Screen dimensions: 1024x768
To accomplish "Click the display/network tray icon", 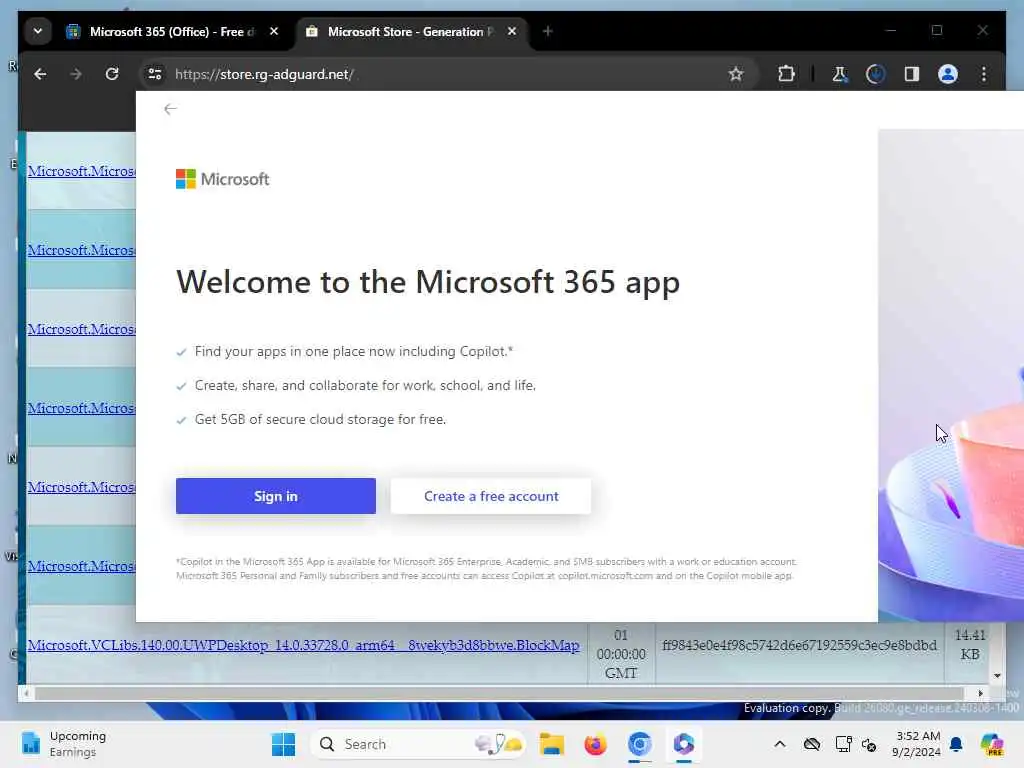I will tap(843, 744).
